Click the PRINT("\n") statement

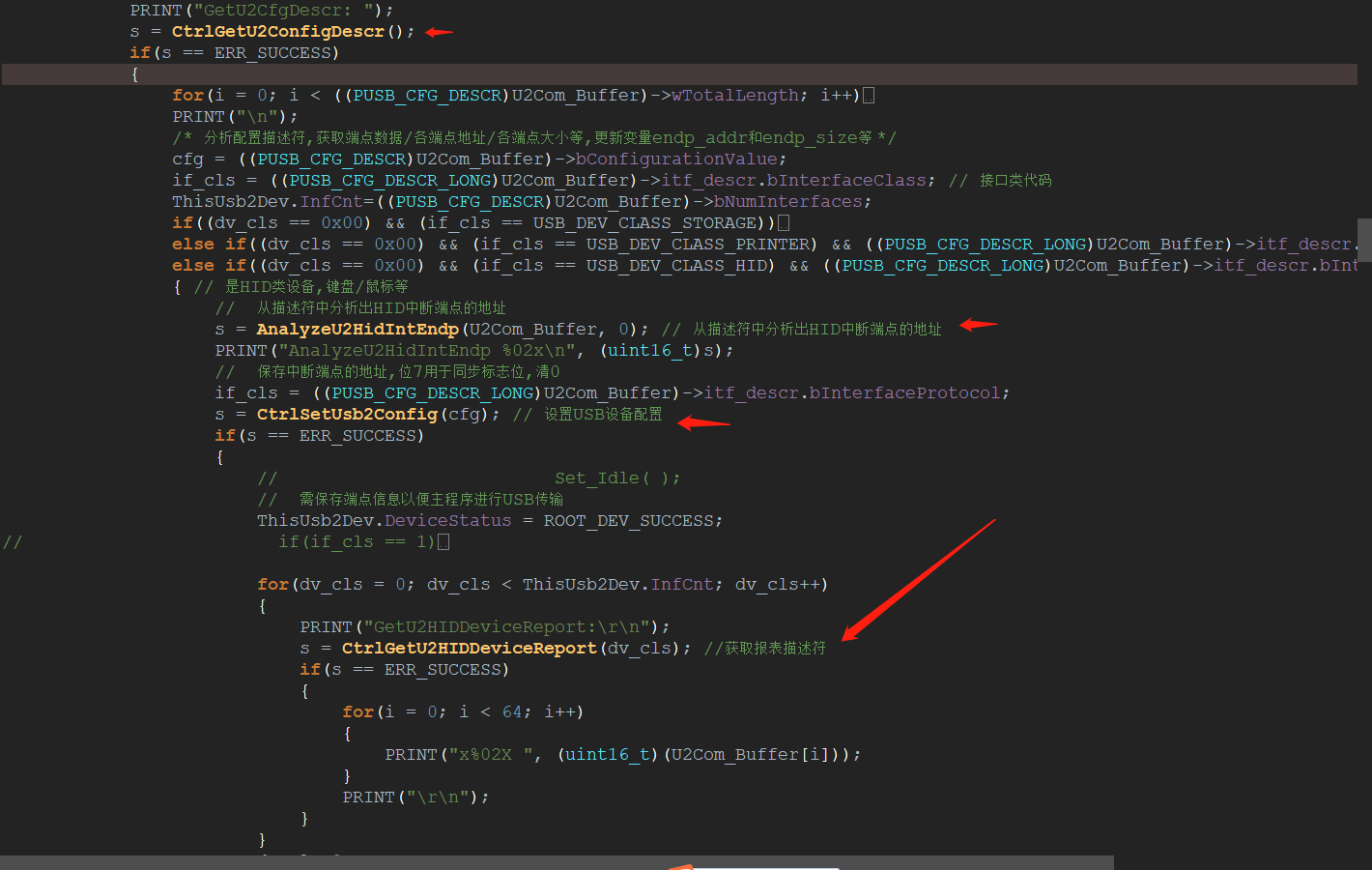pos(236,116)
